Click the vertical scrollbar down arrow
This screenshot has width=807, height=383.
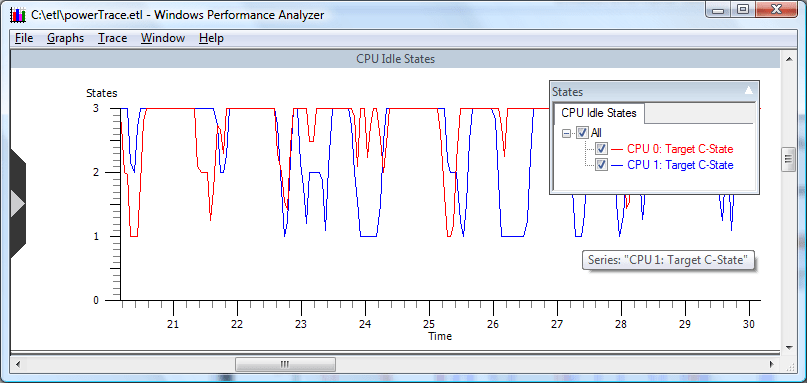pos(789,348)
